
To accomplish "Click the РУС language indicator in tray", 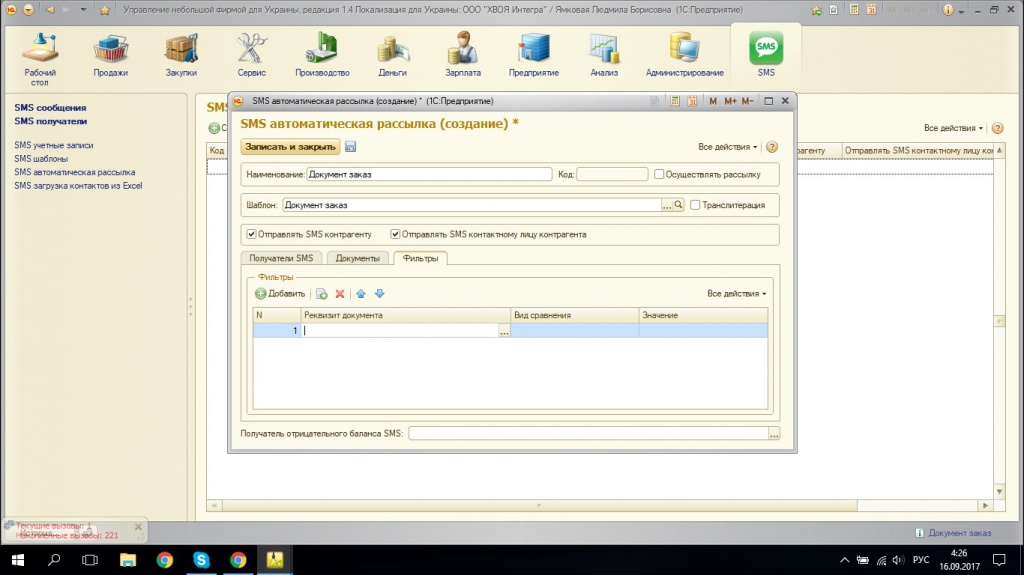I will (x=921, y=560).
